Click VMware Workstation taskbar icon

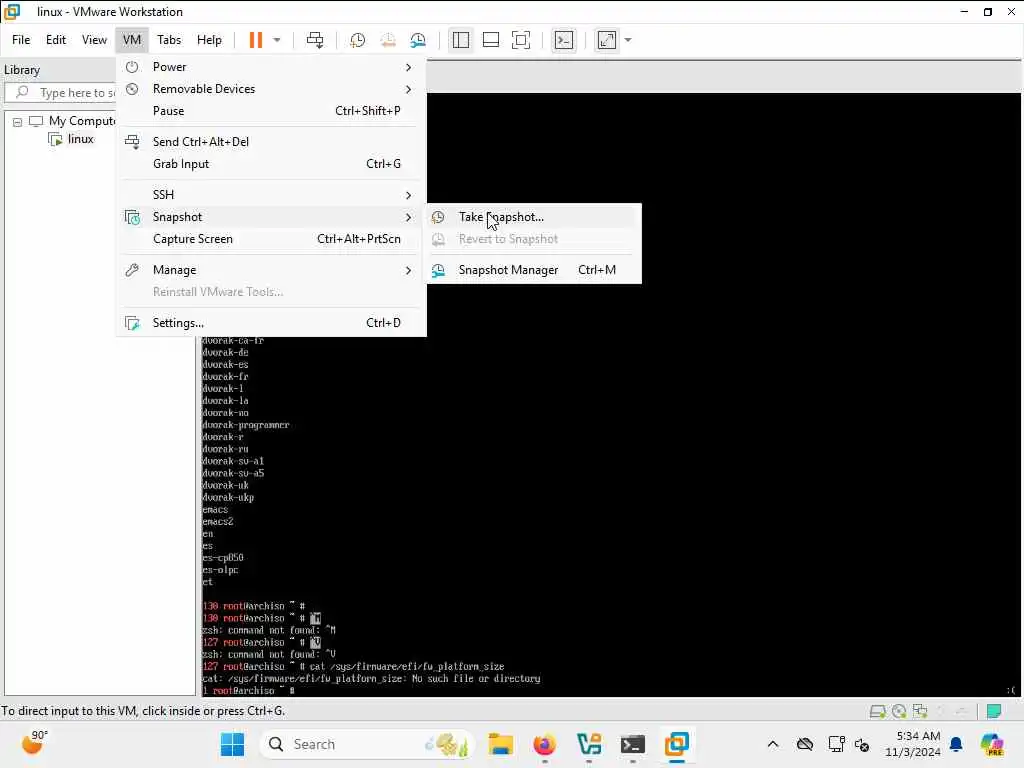pos(677,744)
